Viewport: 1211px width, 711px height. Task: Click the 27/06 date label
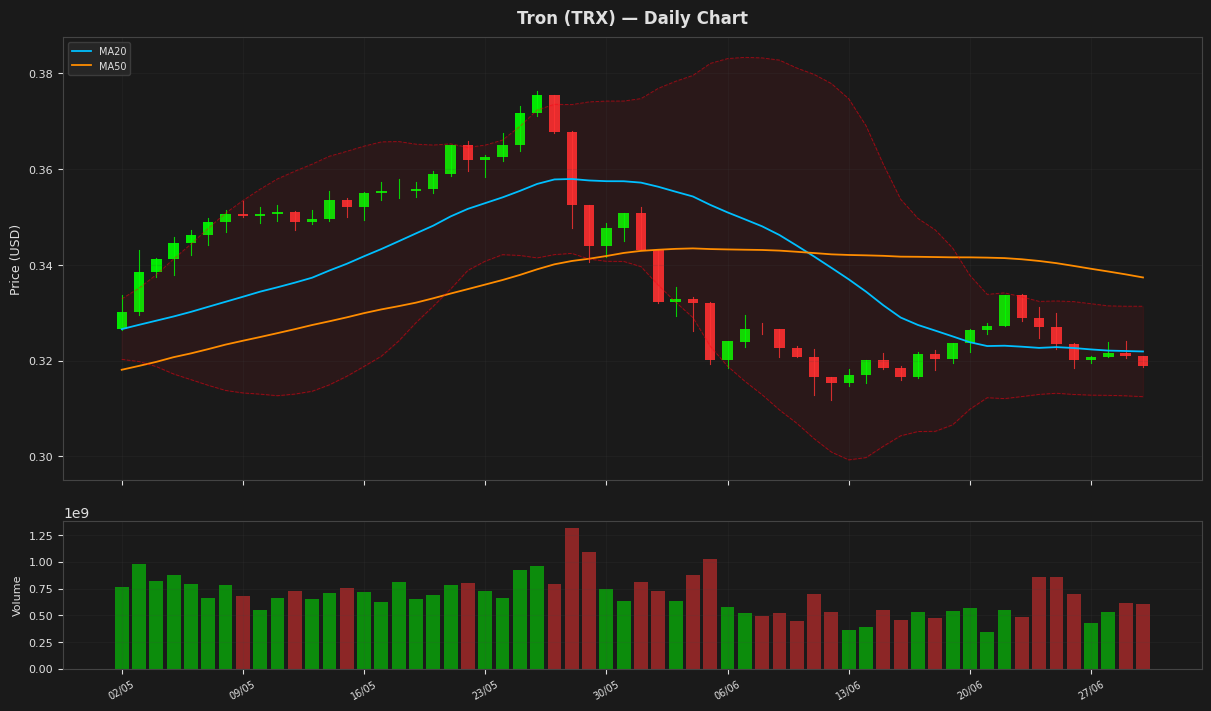point(1090,690)
